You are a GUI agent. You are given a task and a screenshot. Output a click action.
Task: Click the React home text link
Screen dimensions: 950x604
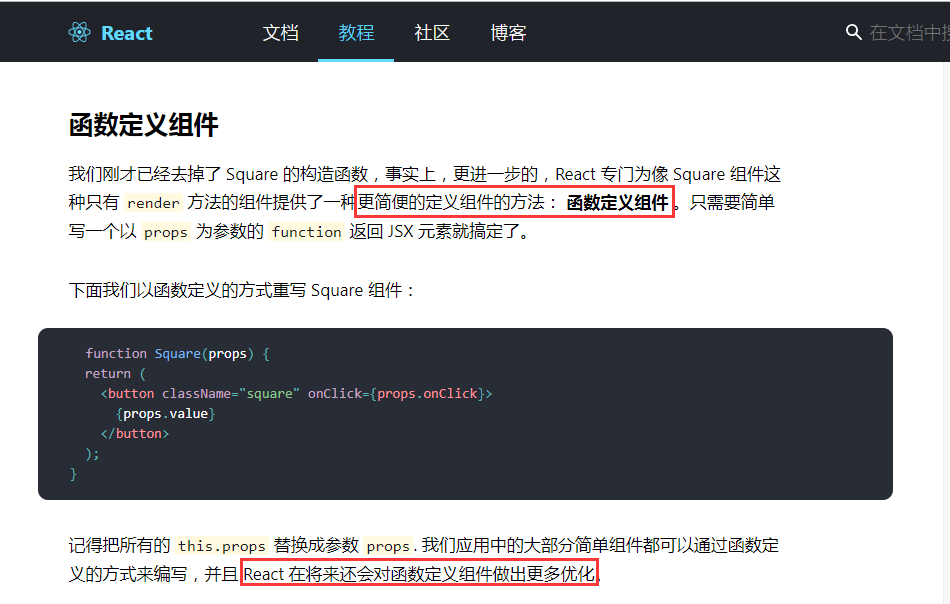pos(127,33)
